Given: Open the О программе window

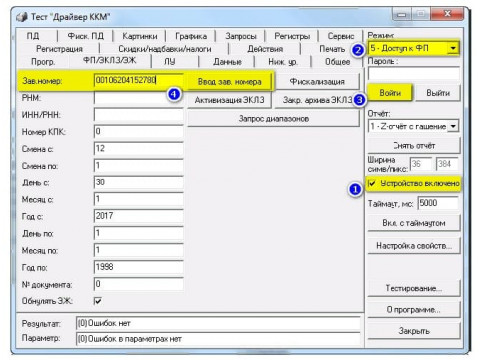Looking at the screenshot, I should tap(414, 310).
